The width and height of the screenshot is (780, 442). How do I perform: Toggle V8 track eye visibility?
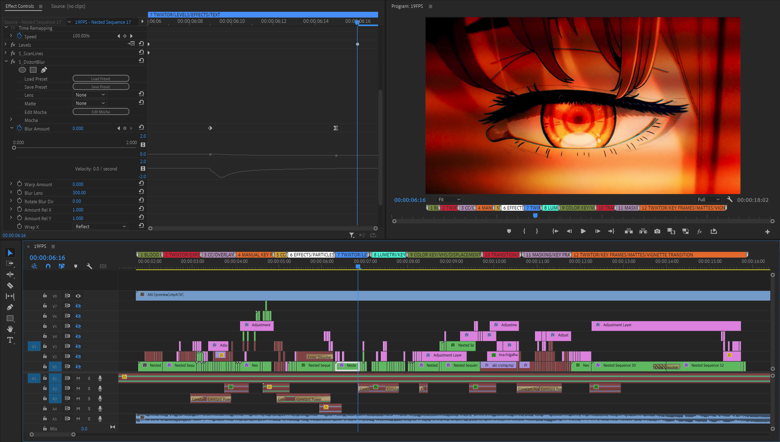78,296
